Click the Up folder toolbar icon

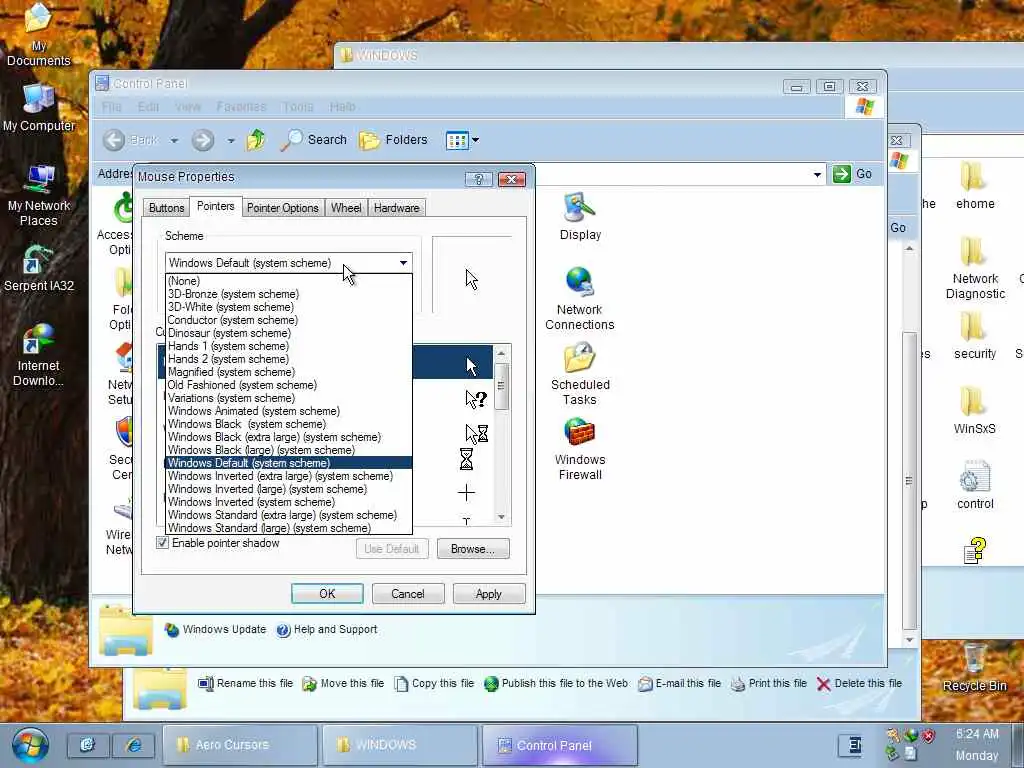pyautogui.click(x=256, y=140)
